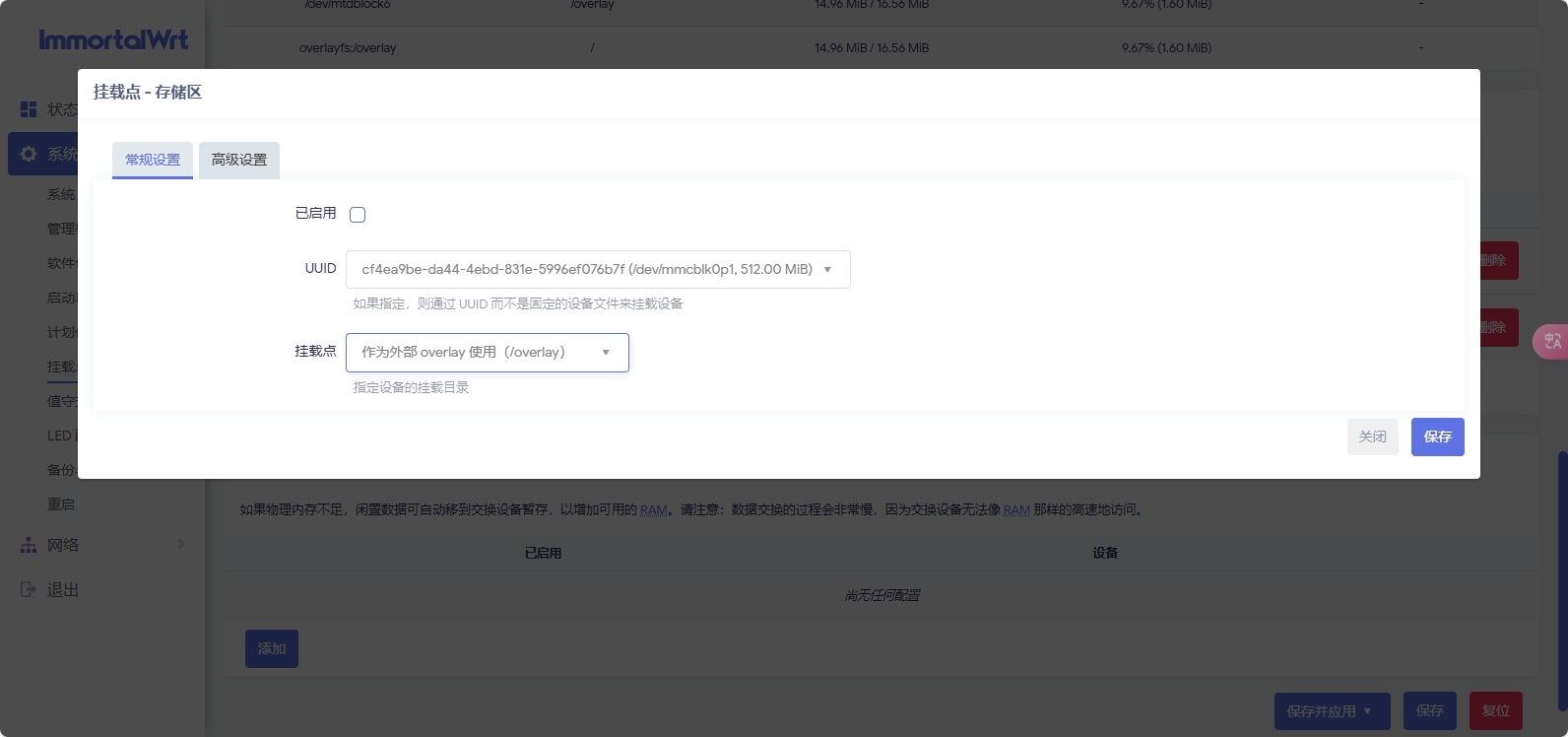Expand the 网络 menu chevron
Image resolution: width=1568 pixels, height=737 pixels.
pos(180,544)
